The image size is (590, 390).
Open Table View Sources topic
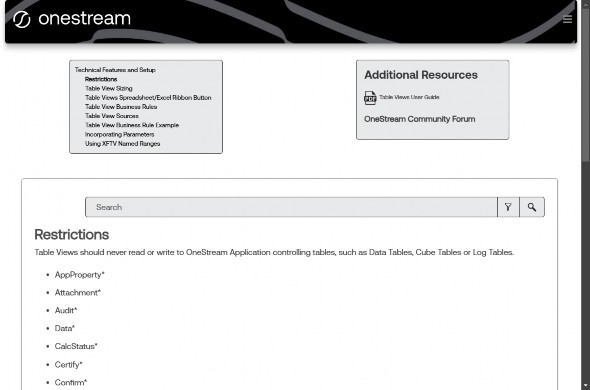(x=112, y=116)
